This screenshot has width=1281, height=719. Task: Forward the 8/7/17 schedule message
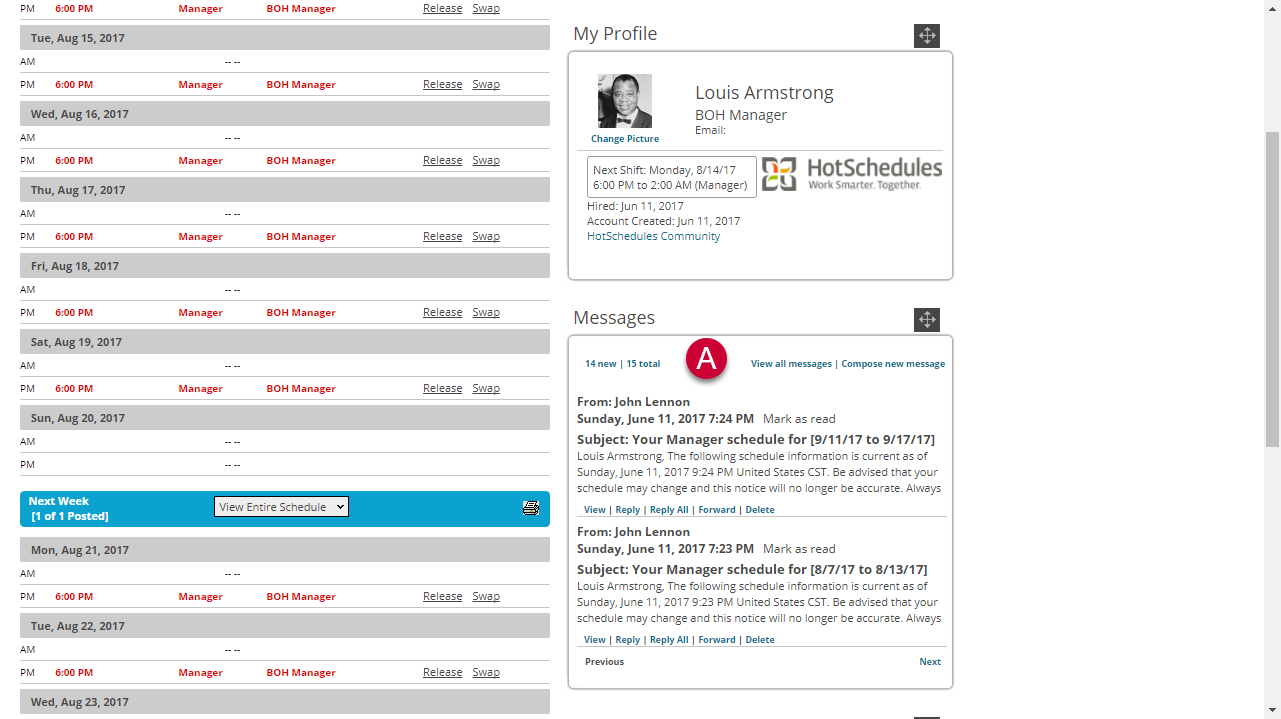click(716, 640)
